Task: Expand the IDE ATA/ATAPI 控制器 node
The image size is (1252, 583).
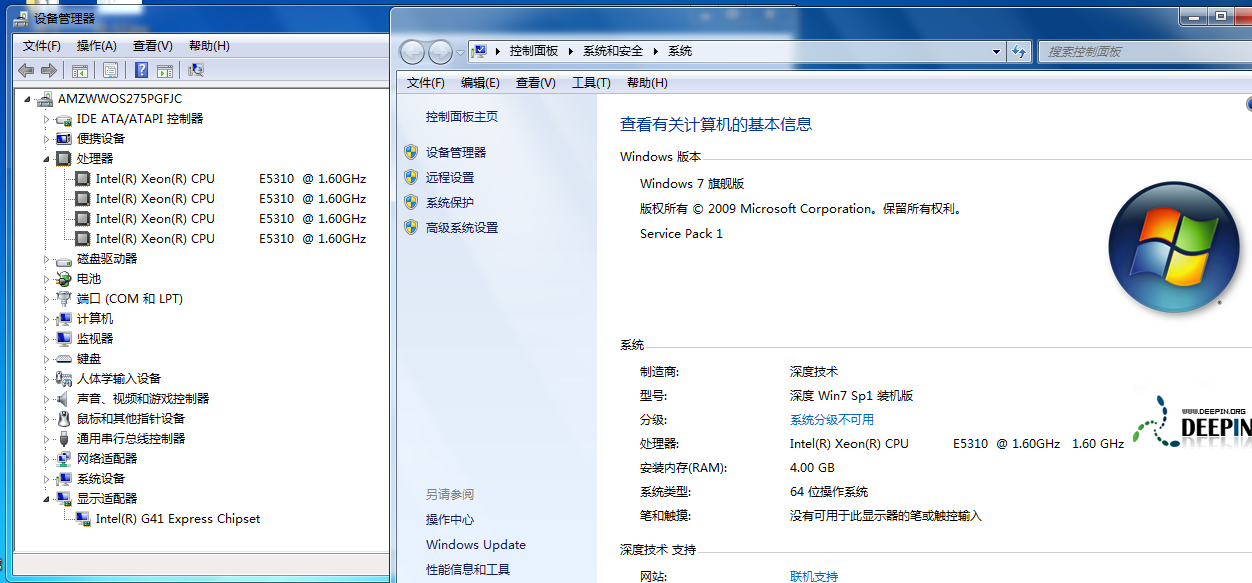Action: point(46,118)
